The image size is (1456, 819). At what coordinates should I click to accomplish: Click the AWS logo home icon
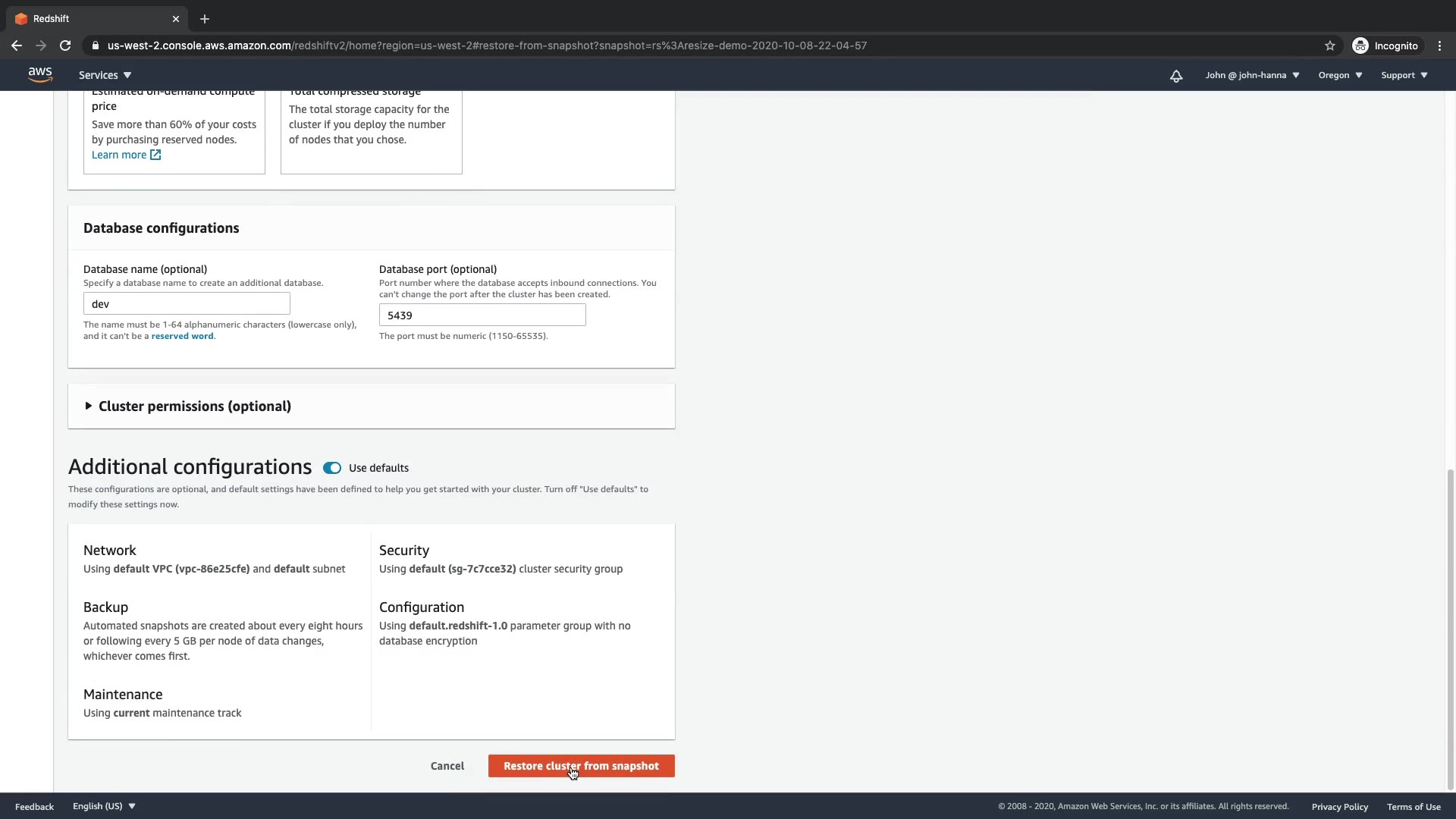(x=39, y=74)
